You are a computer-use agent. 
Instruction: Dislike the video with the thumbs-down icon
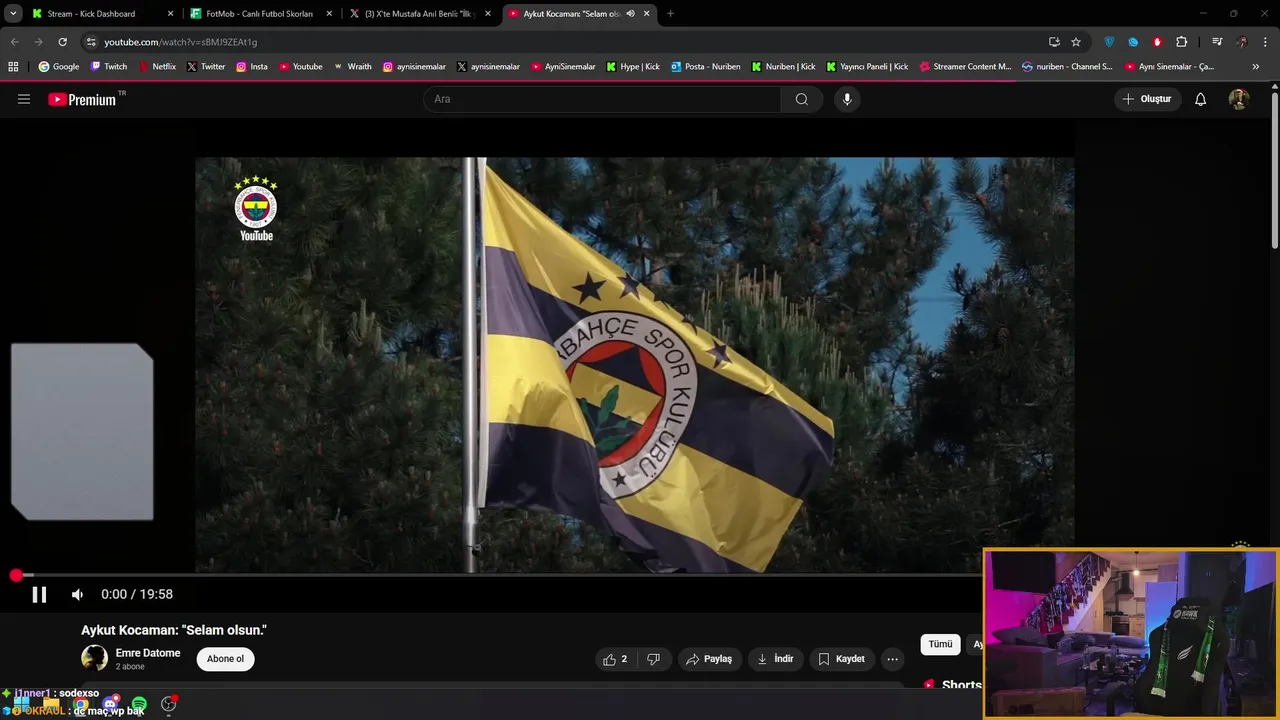coord(653,659)
